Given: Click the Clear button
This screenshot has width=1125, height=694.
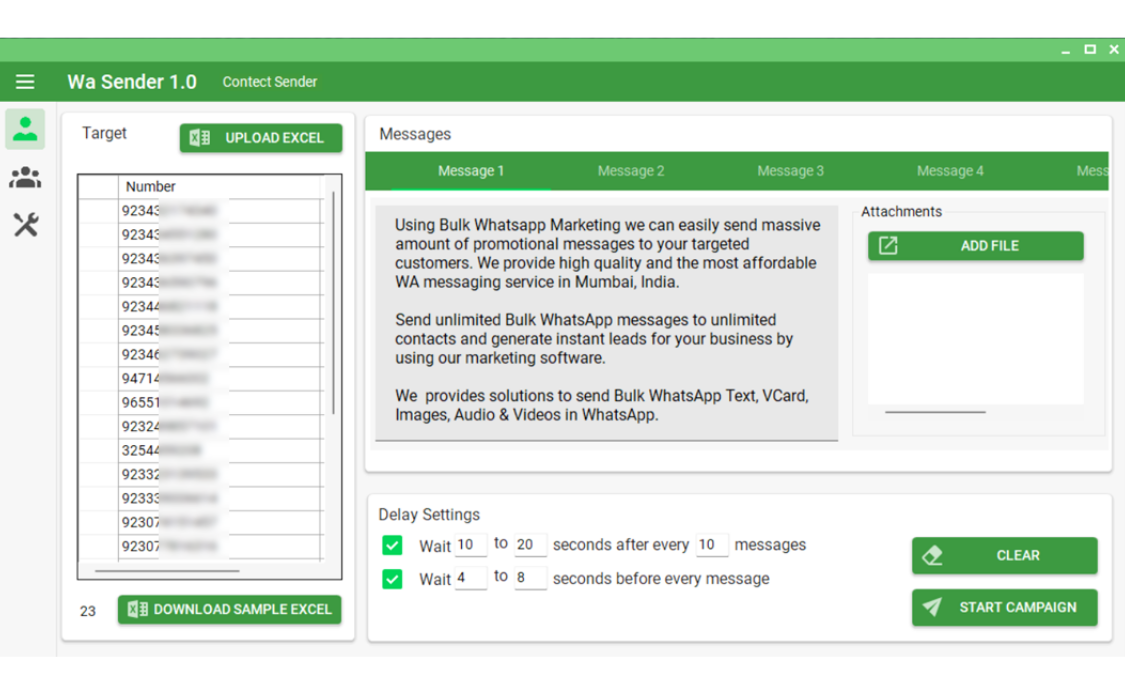Looking at the screenshot, I should coord(1004,555).
